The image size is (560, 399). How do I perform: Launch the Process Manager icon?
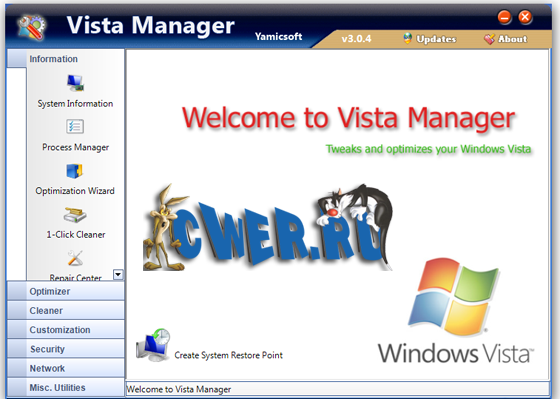click(75, 126)
